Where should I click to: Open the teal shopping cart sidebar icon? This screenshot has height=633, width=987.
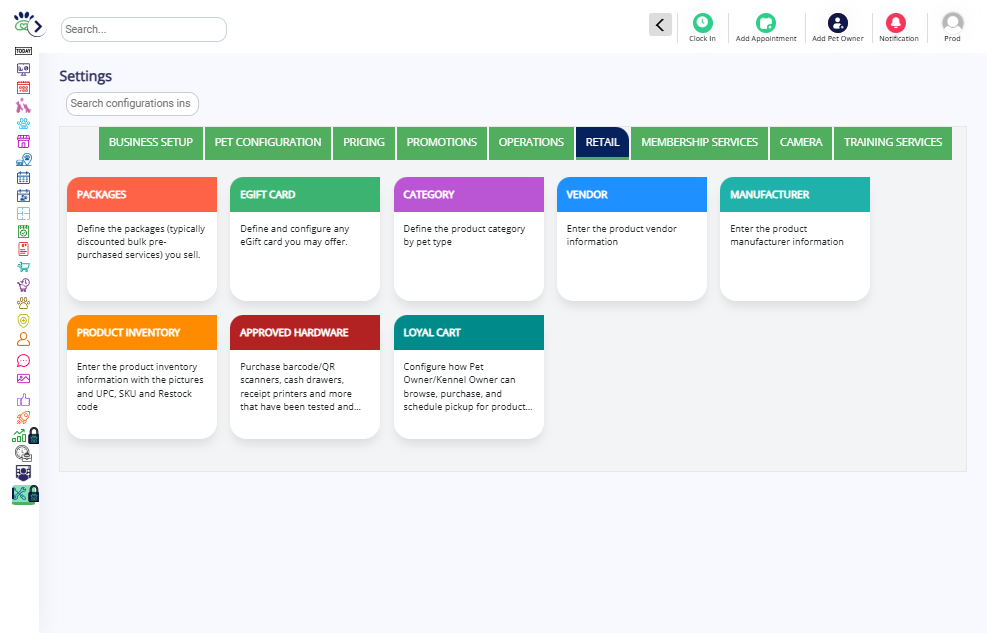23,267
